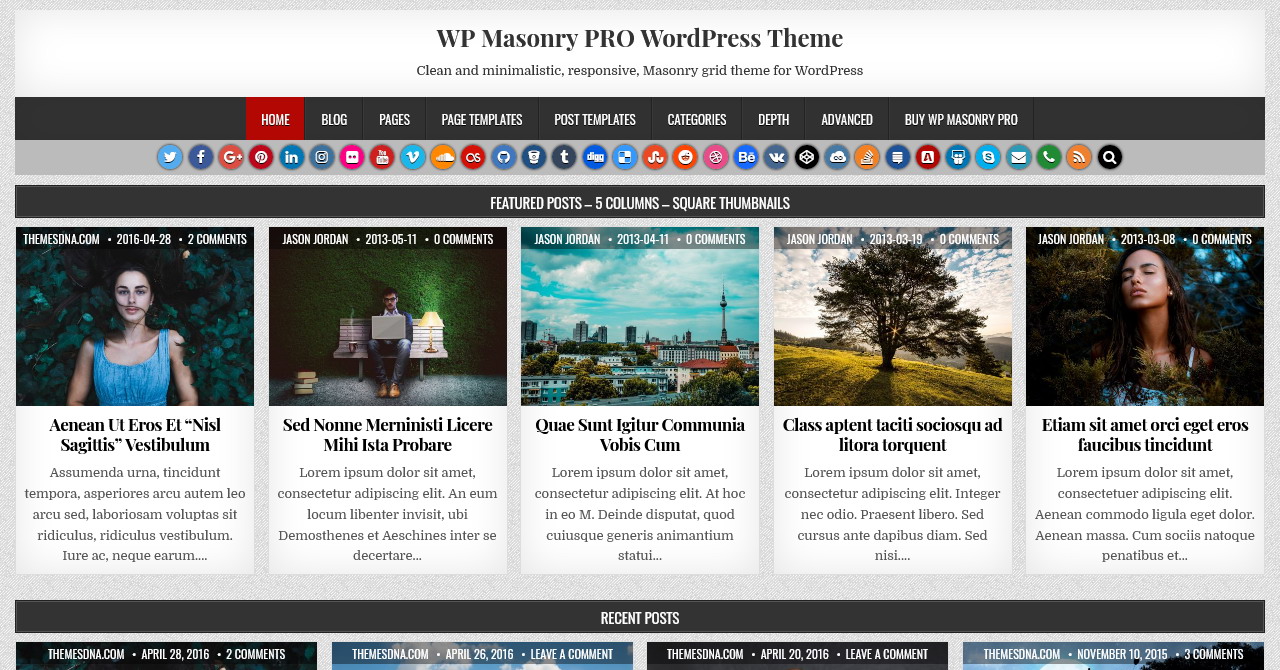
Task: Click BUY WP MASONRY PRO menu item
Action: click(x=961, y=119)
